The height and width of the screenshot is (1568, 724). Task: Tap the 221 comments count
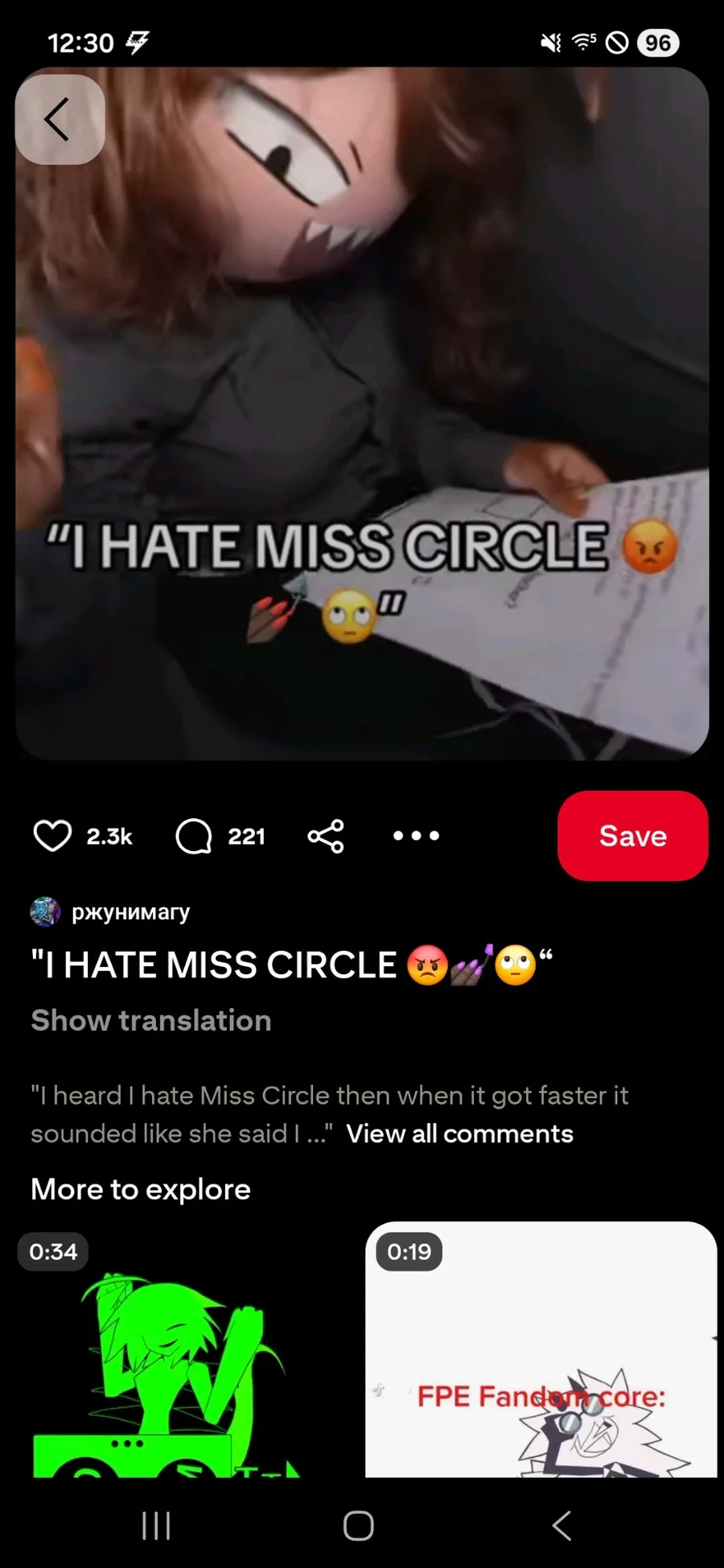pyautogui.click(x=246, y=837)
